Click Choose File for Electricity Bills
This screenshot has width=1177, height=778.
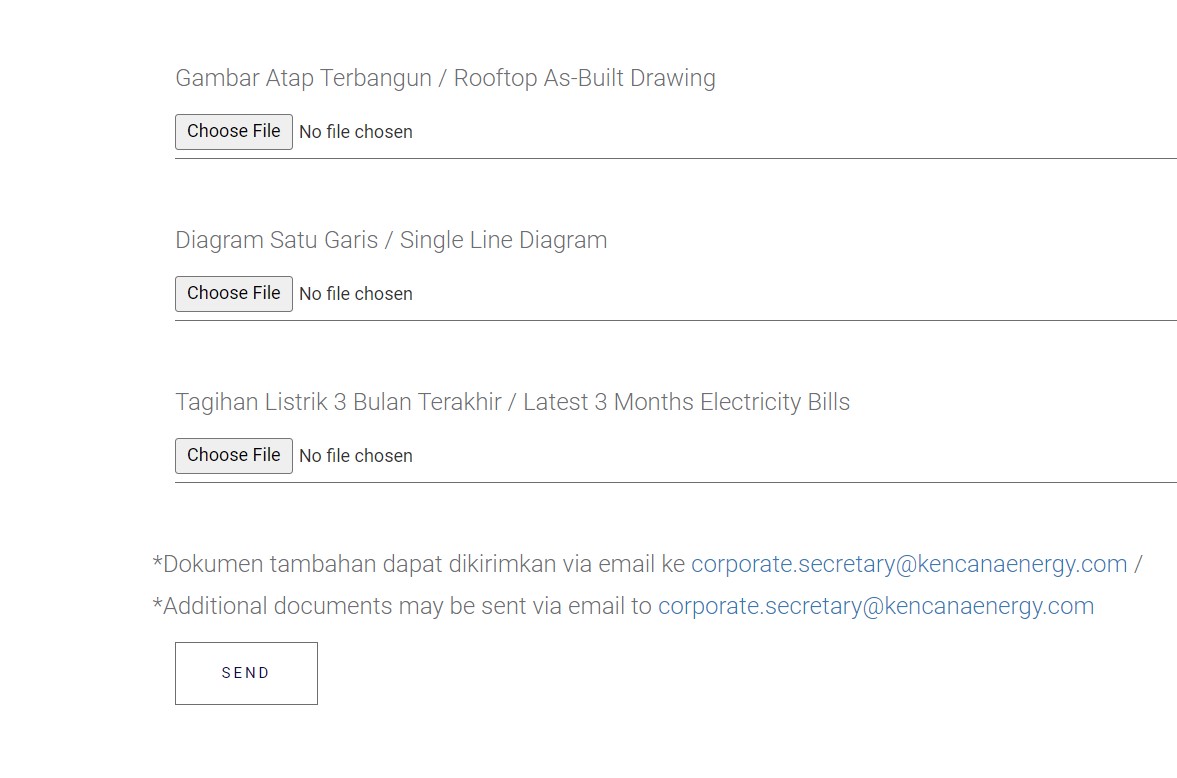234,456
